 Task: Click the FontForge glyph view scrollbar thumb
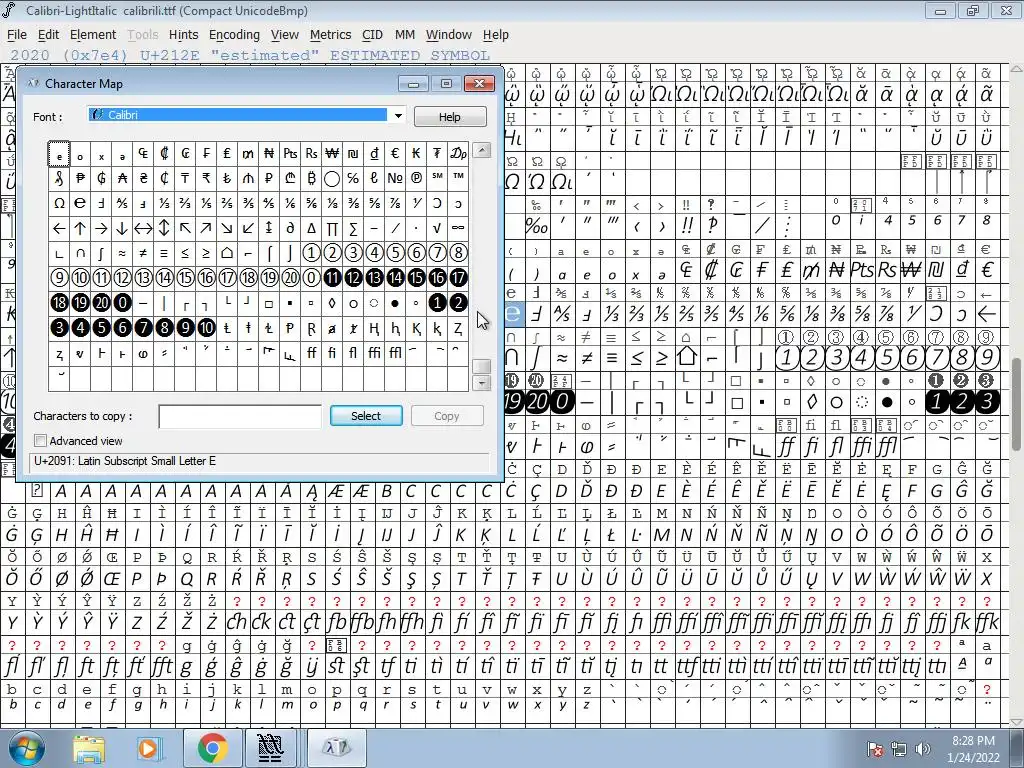click(1017, 404)
